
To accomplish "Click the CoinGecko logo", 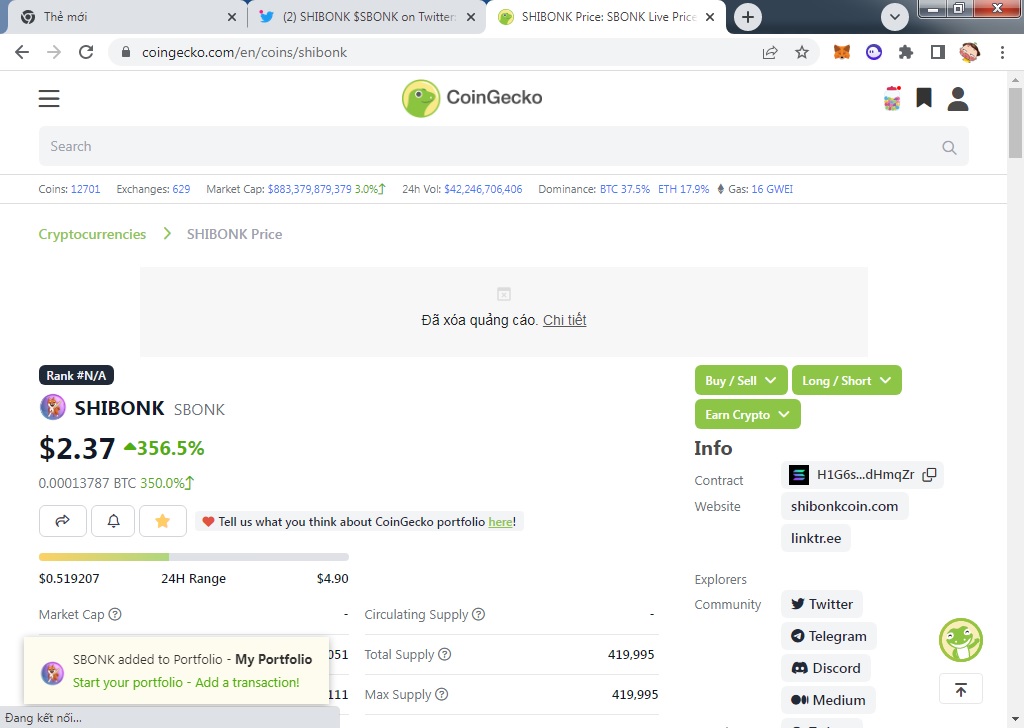I will tap(472, 98).
